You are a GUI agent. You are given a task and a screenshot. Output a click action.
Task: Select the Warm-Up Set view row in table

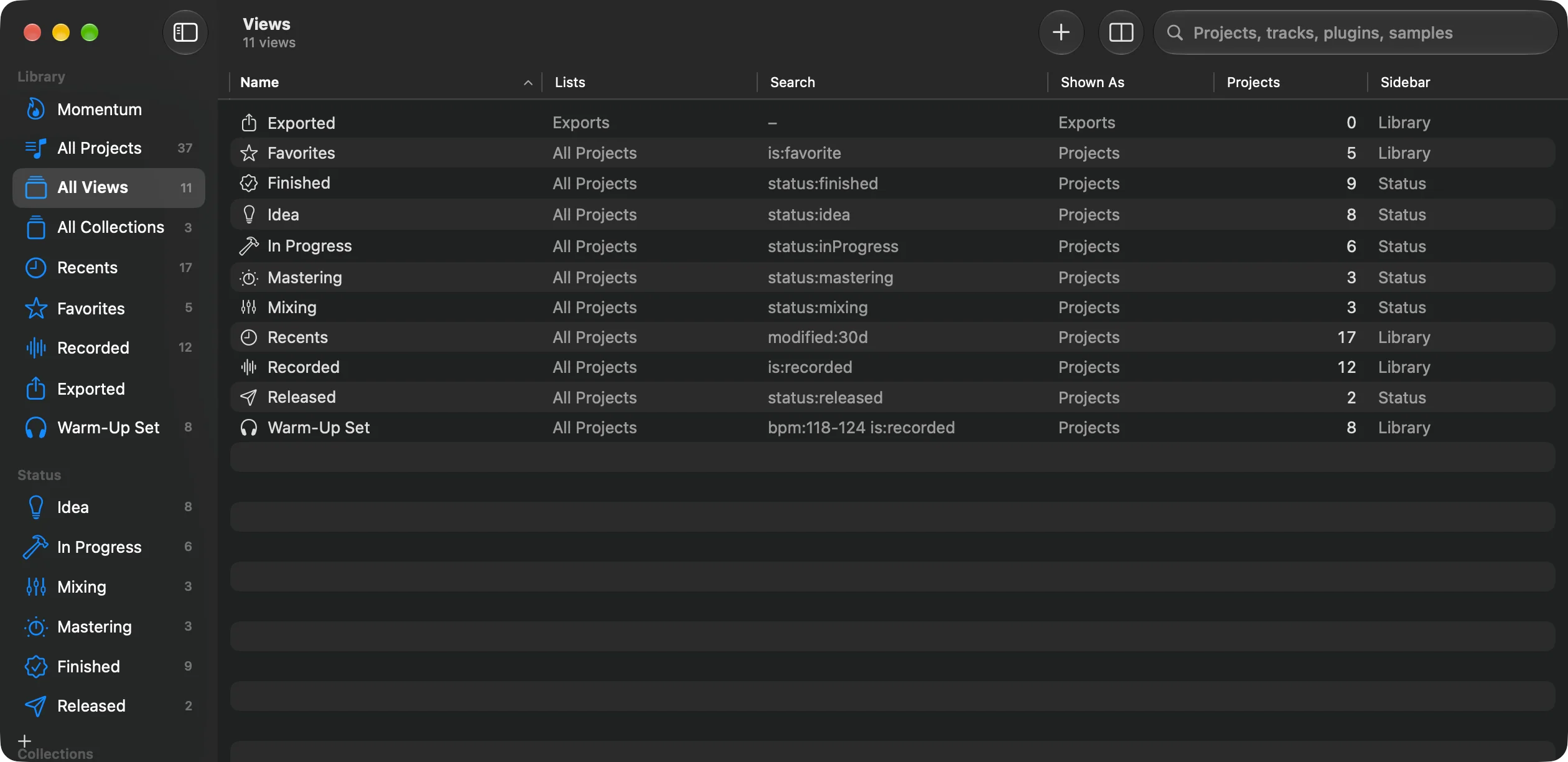point(893,428)
